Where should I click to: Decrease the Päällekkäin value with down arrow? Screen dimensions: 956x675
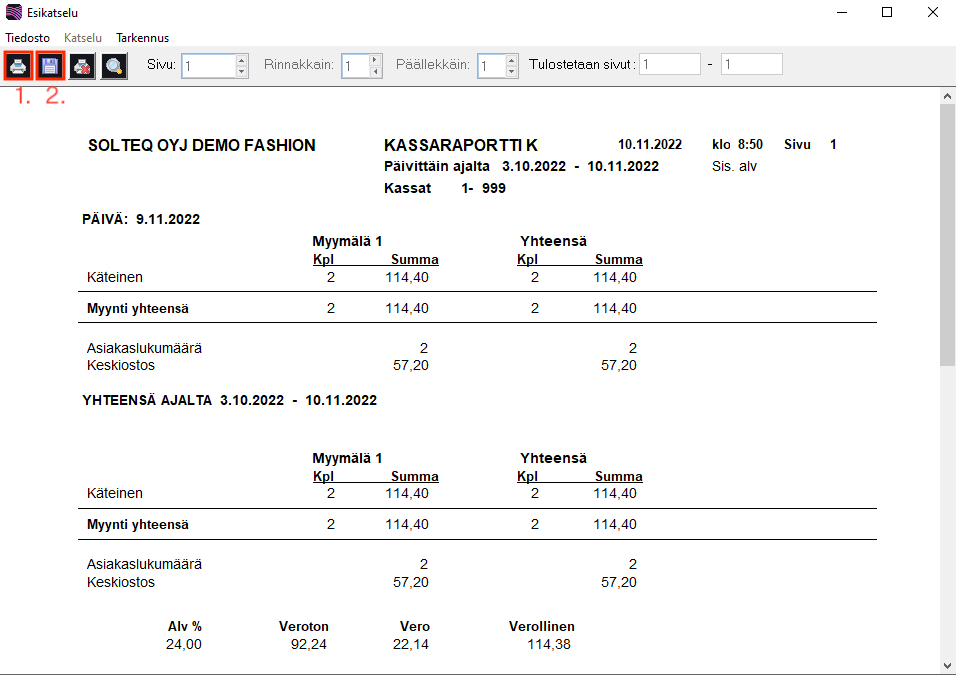(511, 72)
